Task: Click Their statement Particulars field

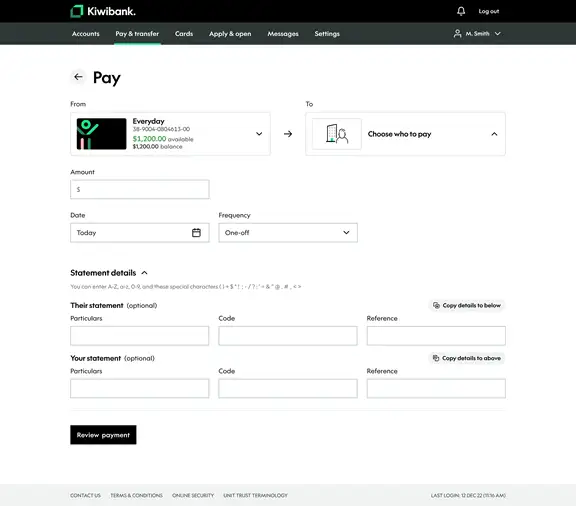Action: 140,335
